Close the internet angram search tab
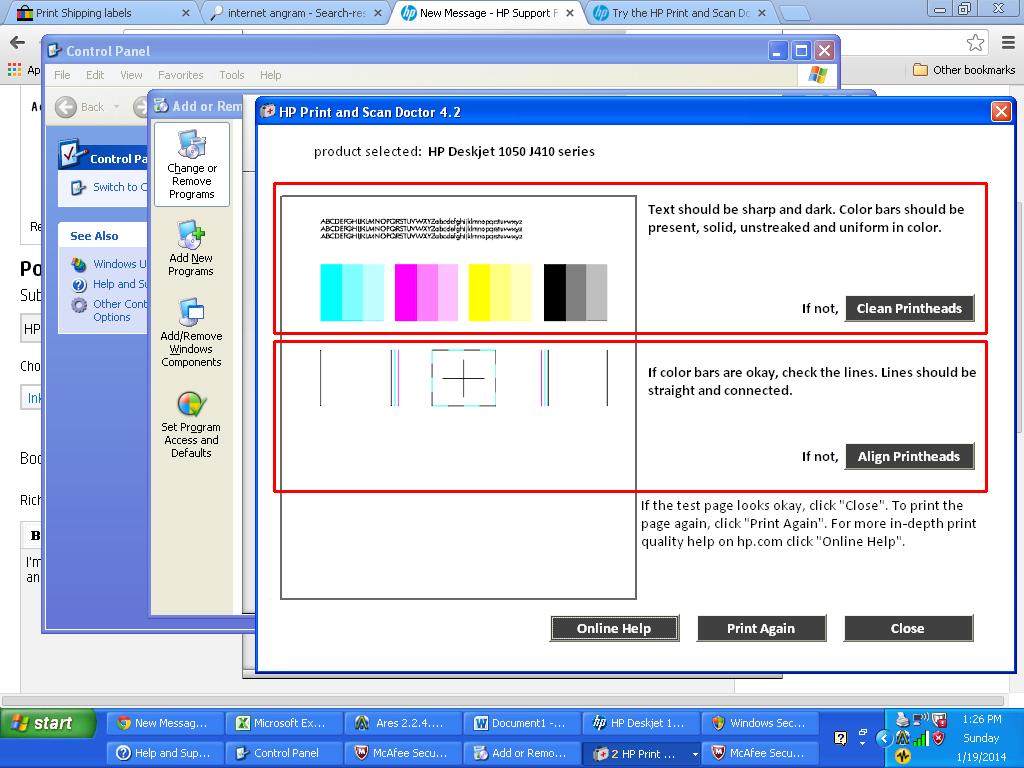 point(377,13)
